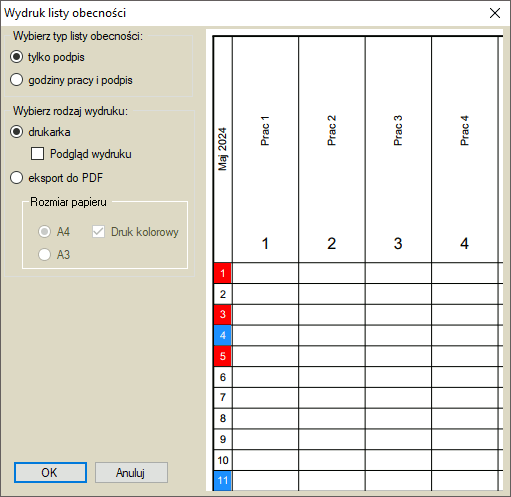Click the 'Maj 2024' header cell
Viewport: 511px width, 497px height.
pos(223,149)
